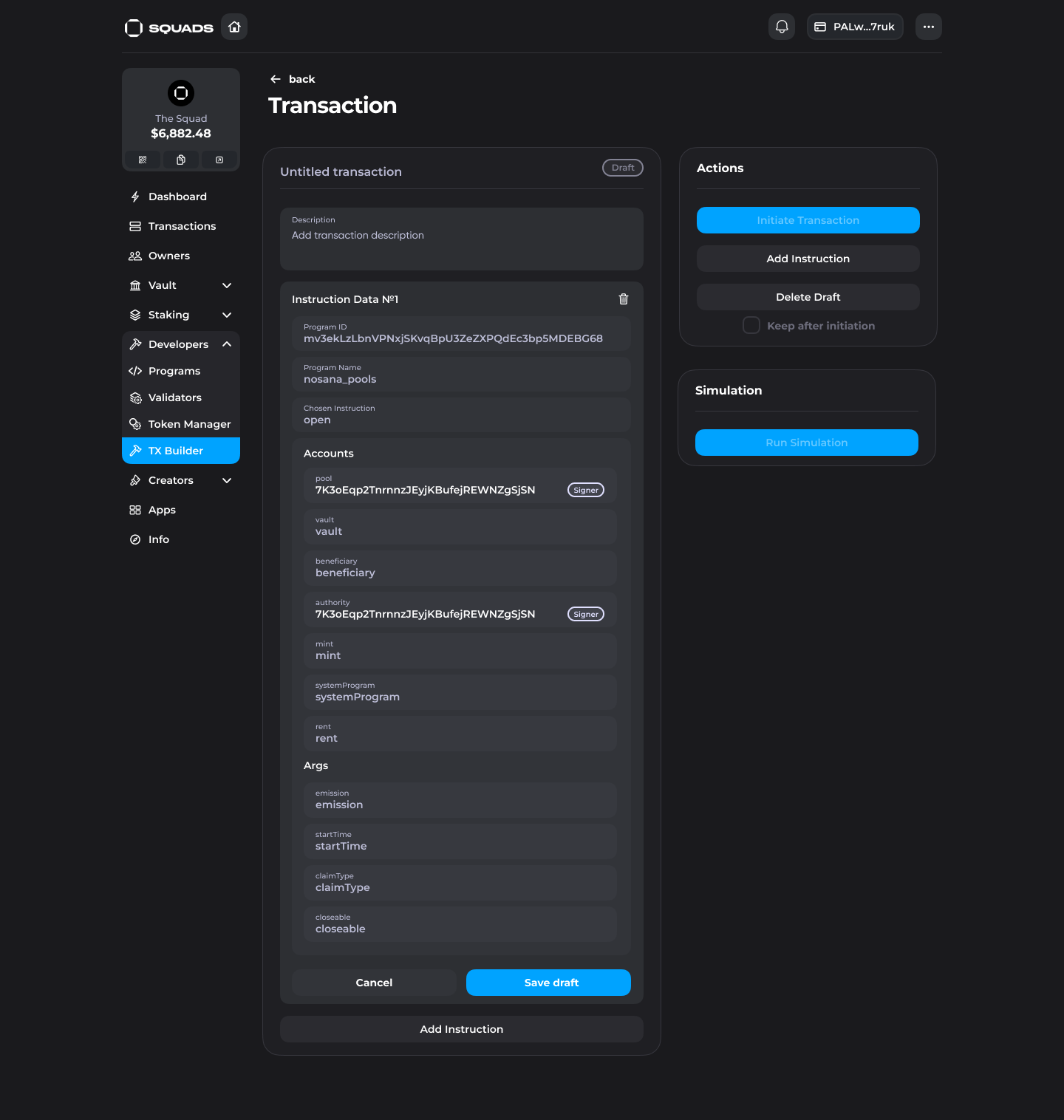Screen dimensions: 1064x1120
Task: Click the copy address icon under balance
Action: [x=181, y=160]
